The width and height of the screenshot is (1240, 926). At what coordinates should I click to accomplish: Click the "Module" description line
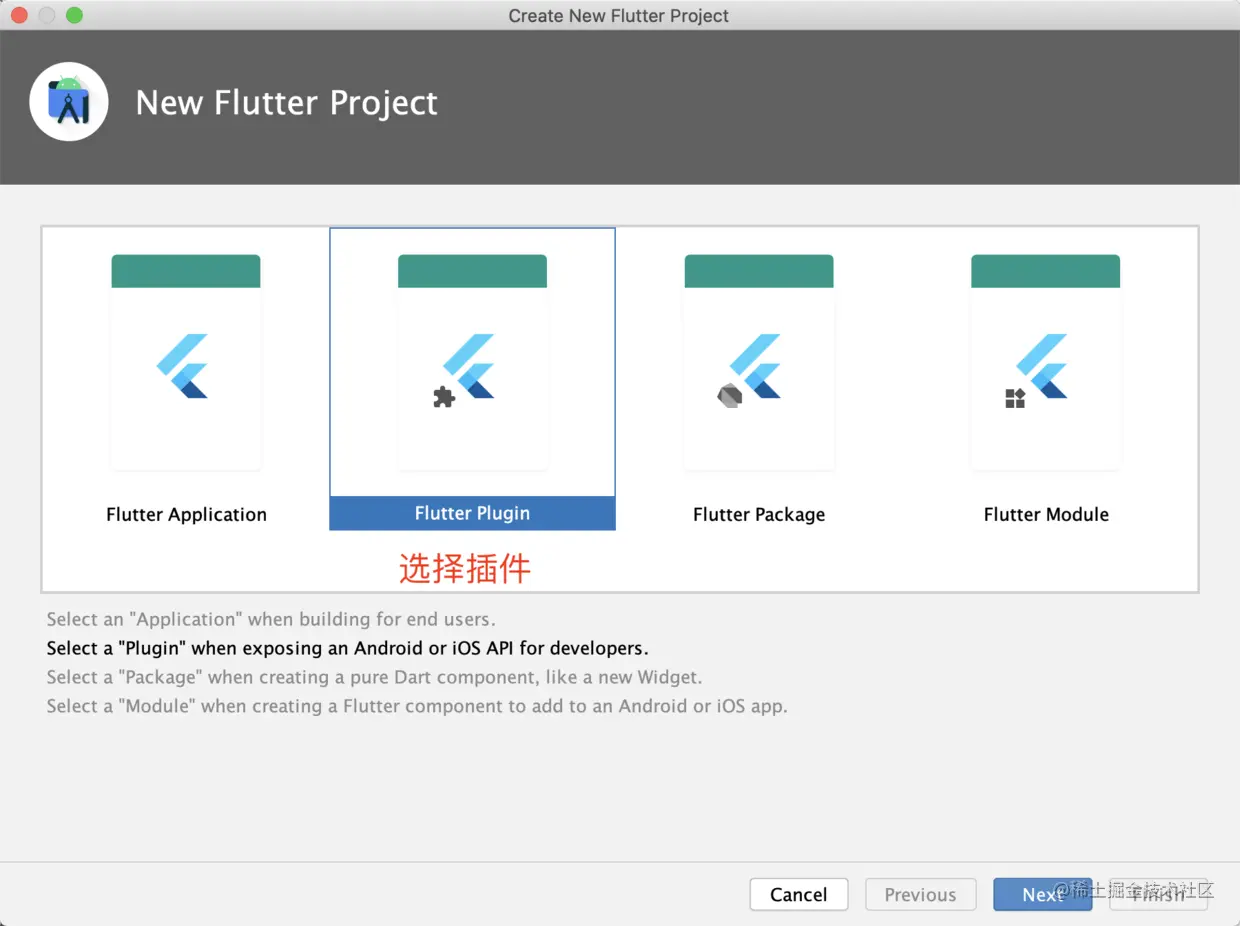point(417,706)
